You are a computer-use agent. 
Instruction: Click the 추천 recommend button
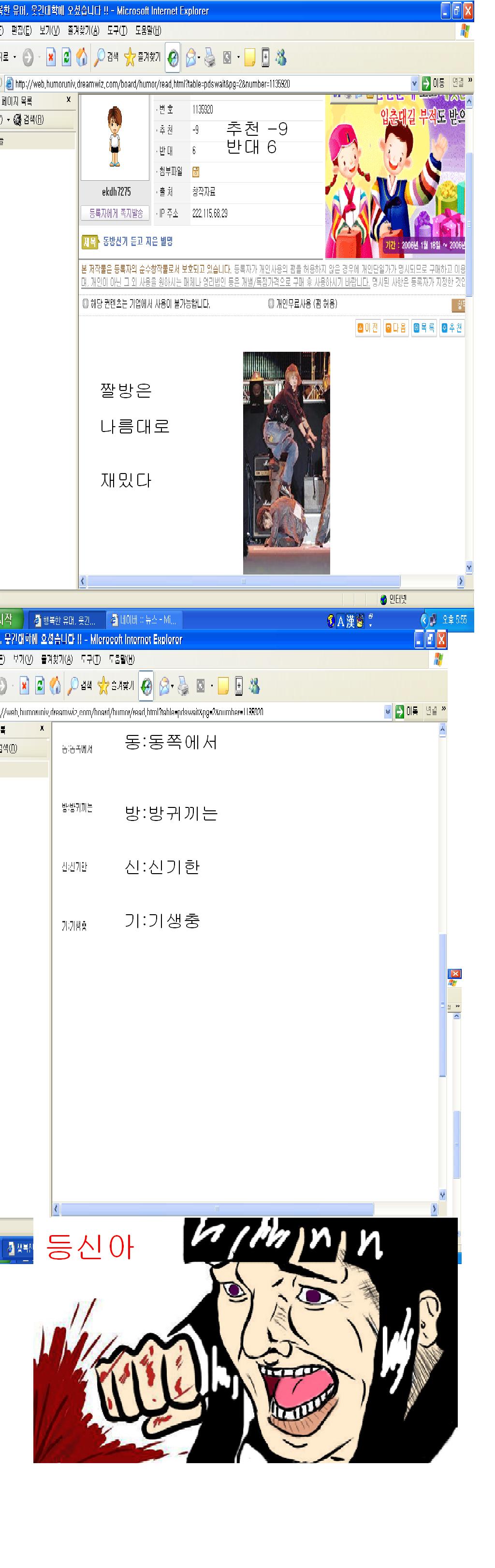452,328
